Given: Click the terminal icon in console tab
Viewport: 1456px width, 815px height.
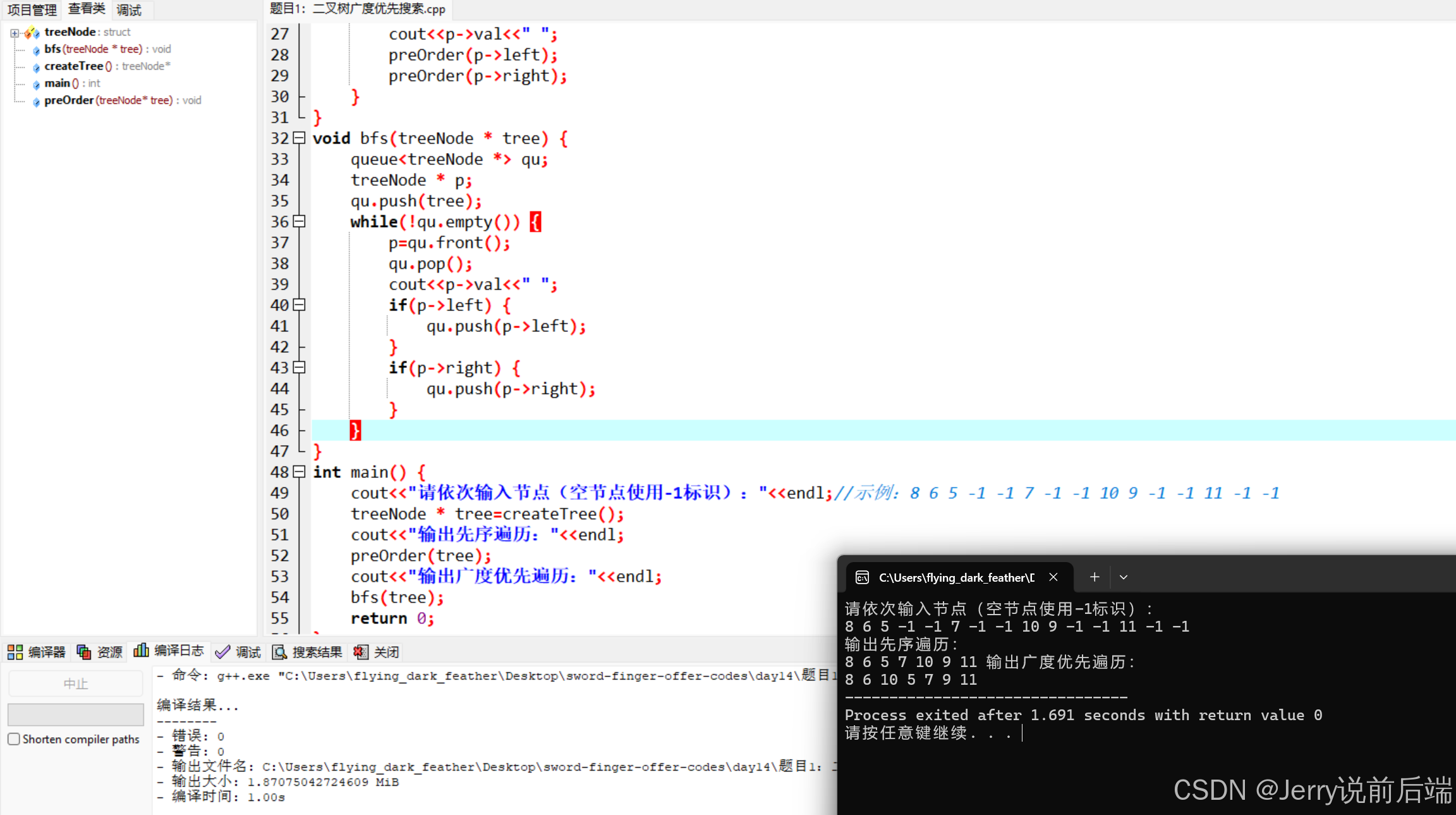Looking at the screenshot, I should [862, 577].
